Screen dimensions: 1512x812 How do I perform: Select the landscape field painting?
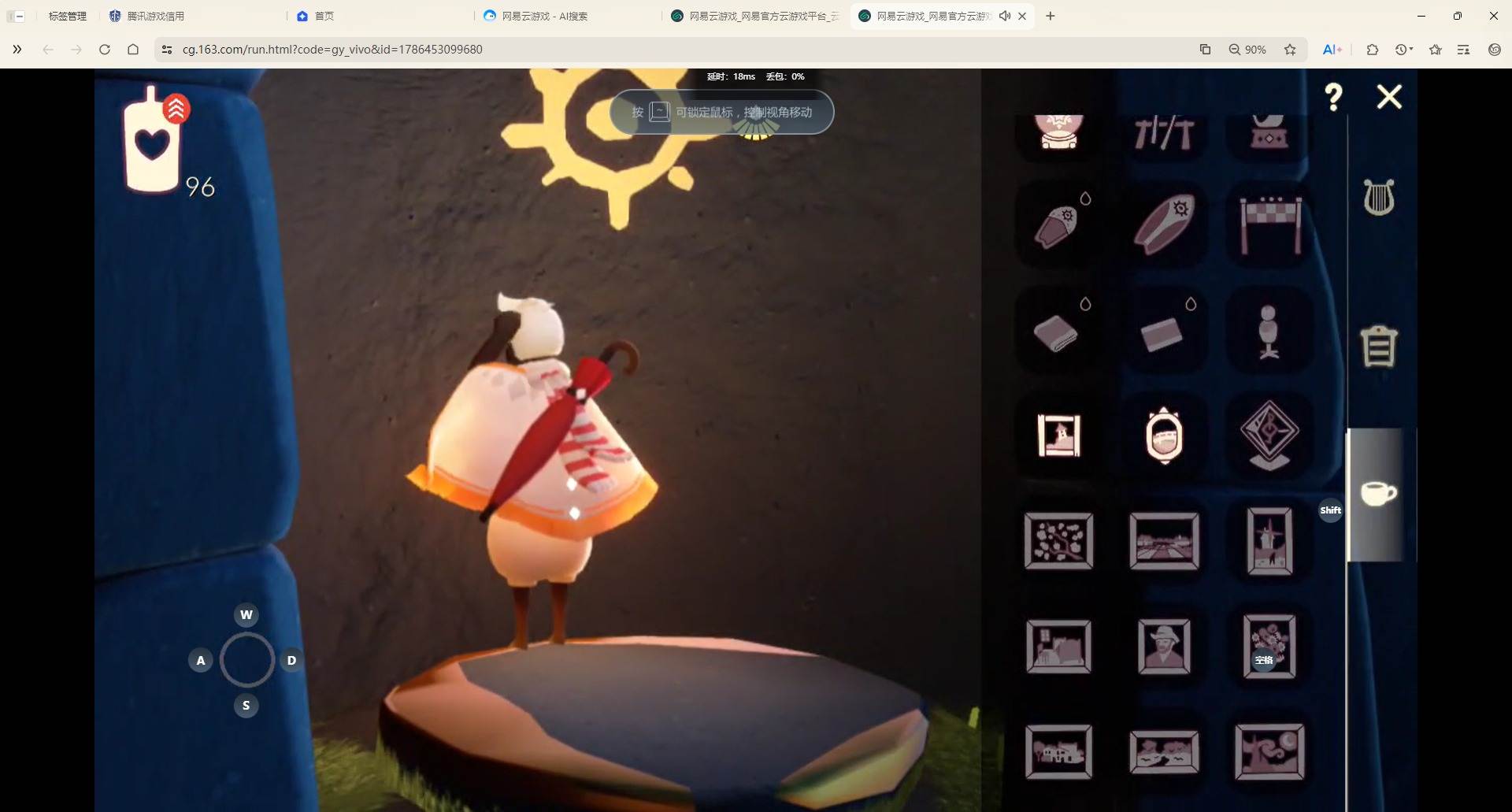point(1164,541)
